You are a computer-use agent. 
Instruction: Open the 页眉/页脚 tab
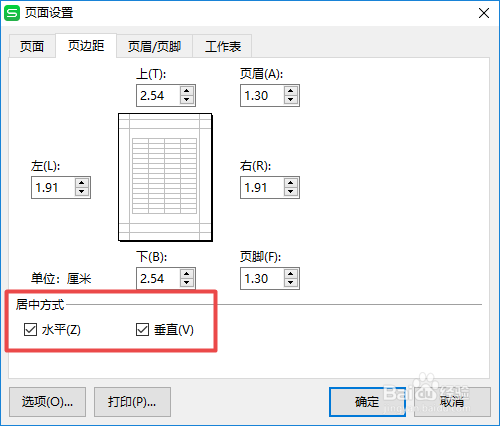pyautogui.click(x=154, y=46)
